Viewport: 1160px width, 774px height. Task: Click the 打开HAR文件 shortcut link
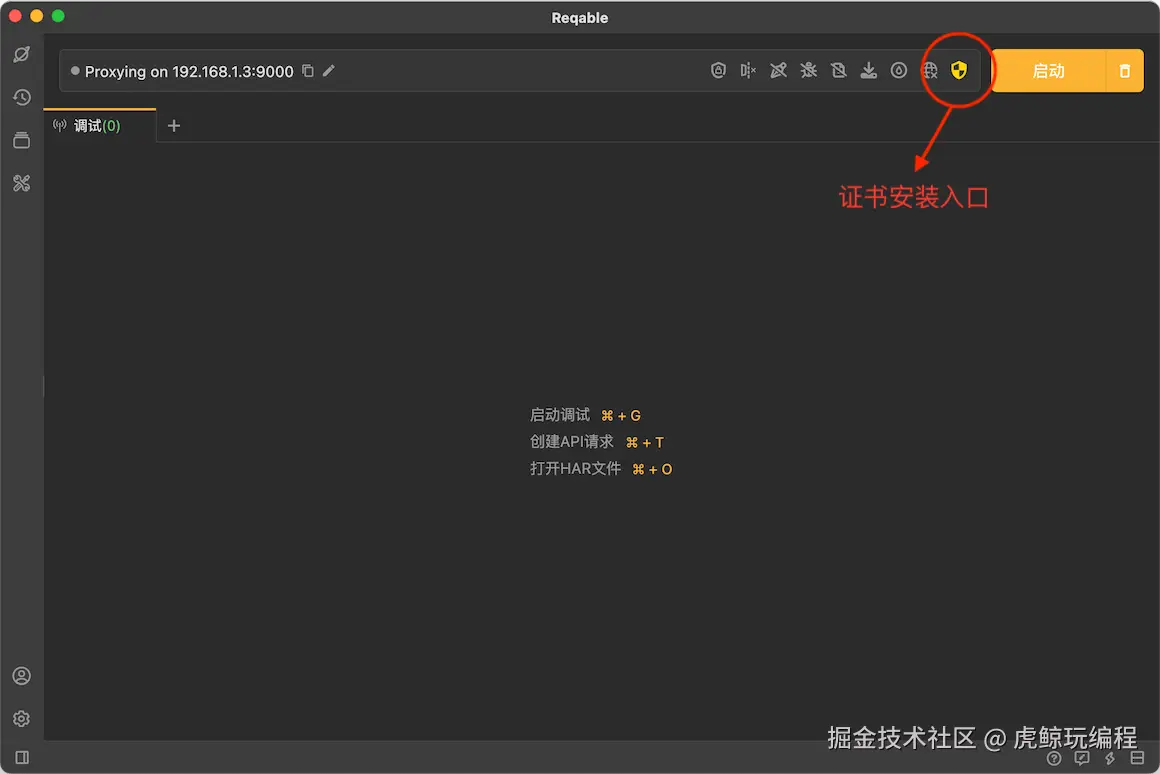point(575,468)
